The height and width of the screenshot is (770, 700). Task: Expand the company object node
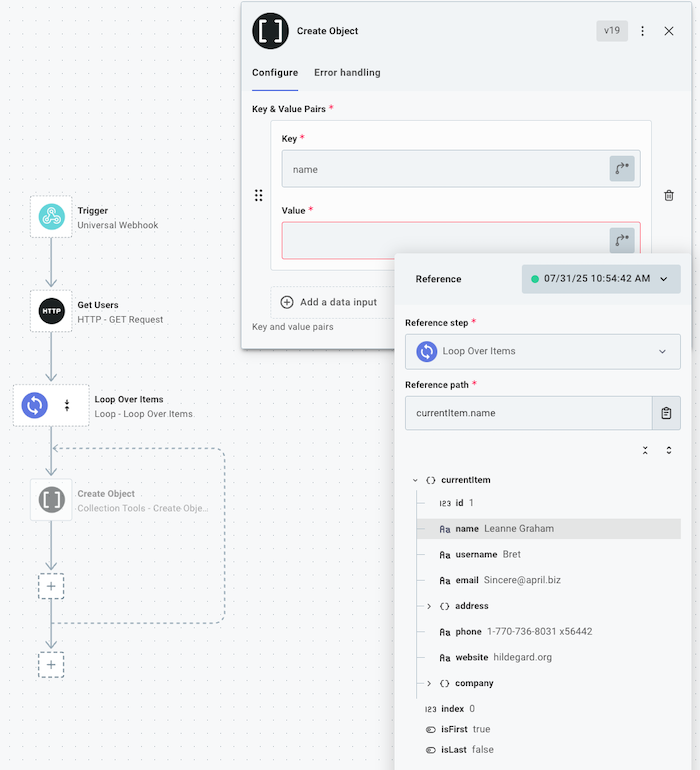429,684
